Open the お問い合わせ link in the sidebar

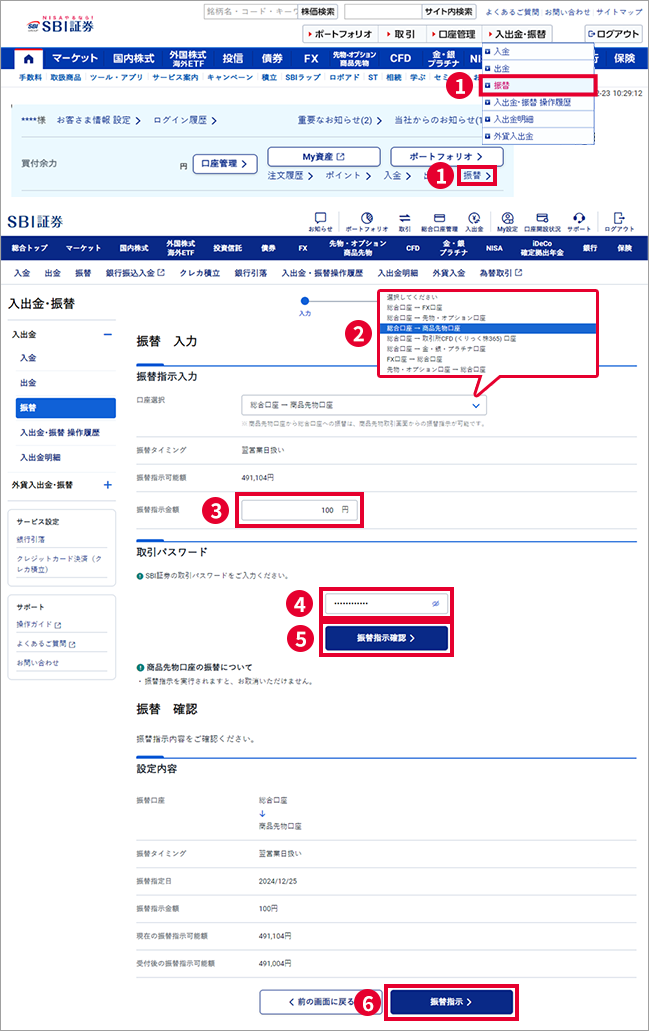pyautogui.click(x=37, y=663)
